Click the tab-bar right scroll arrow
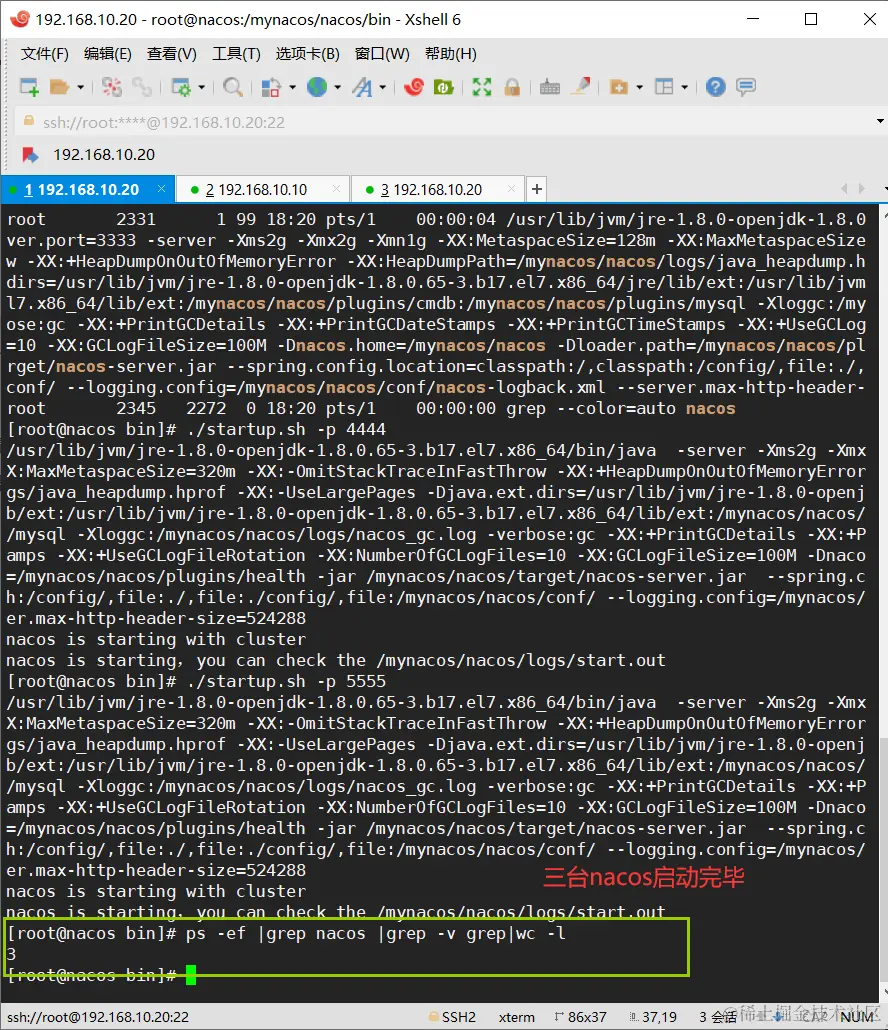This screenshot has width=888, height=1030. coord(862,189)
